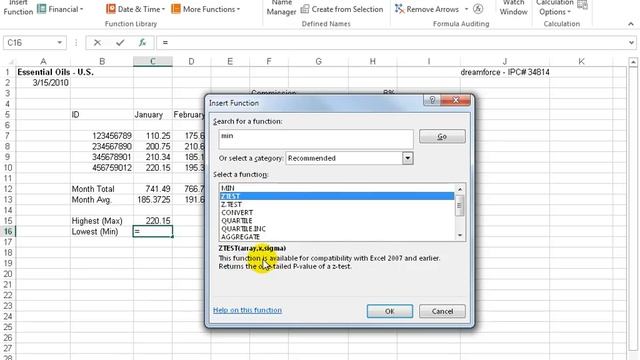Select the cell containing 3/15/2010

(43, 83)
